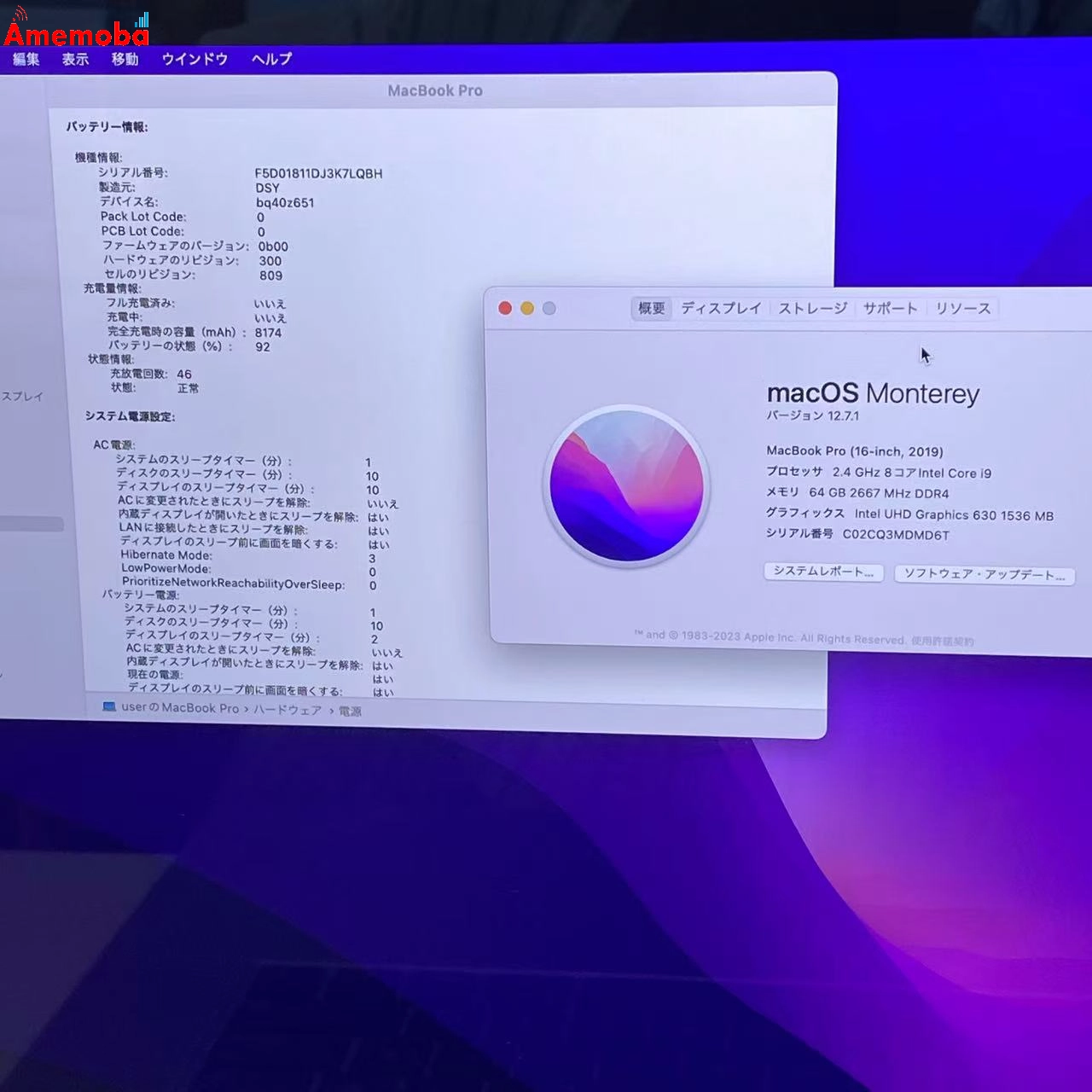Viewport: 1092px width, 1092px height.
Task: Click the green zoom button of the MacBook Pro window
Action: [549, 309]
